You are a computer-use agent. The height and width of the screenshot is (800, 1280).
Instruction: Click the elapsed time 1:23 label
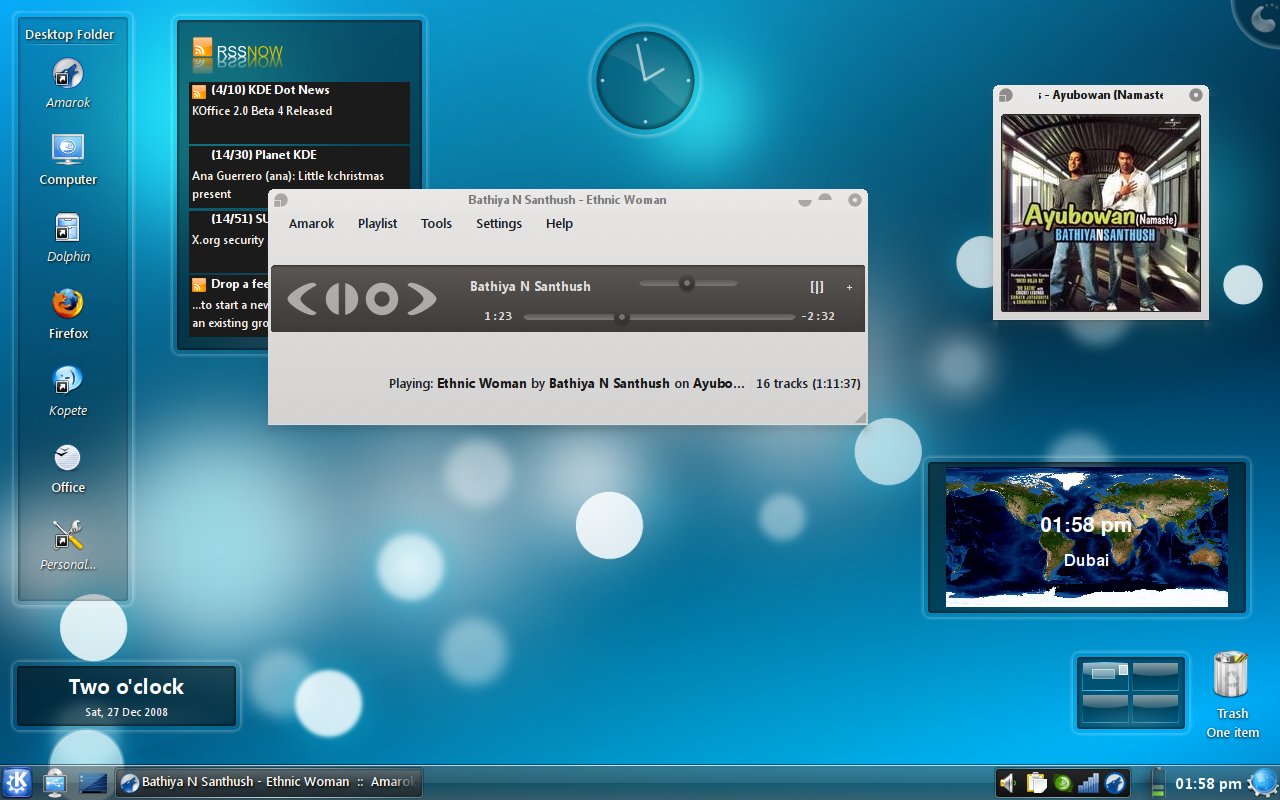point(498,316)
